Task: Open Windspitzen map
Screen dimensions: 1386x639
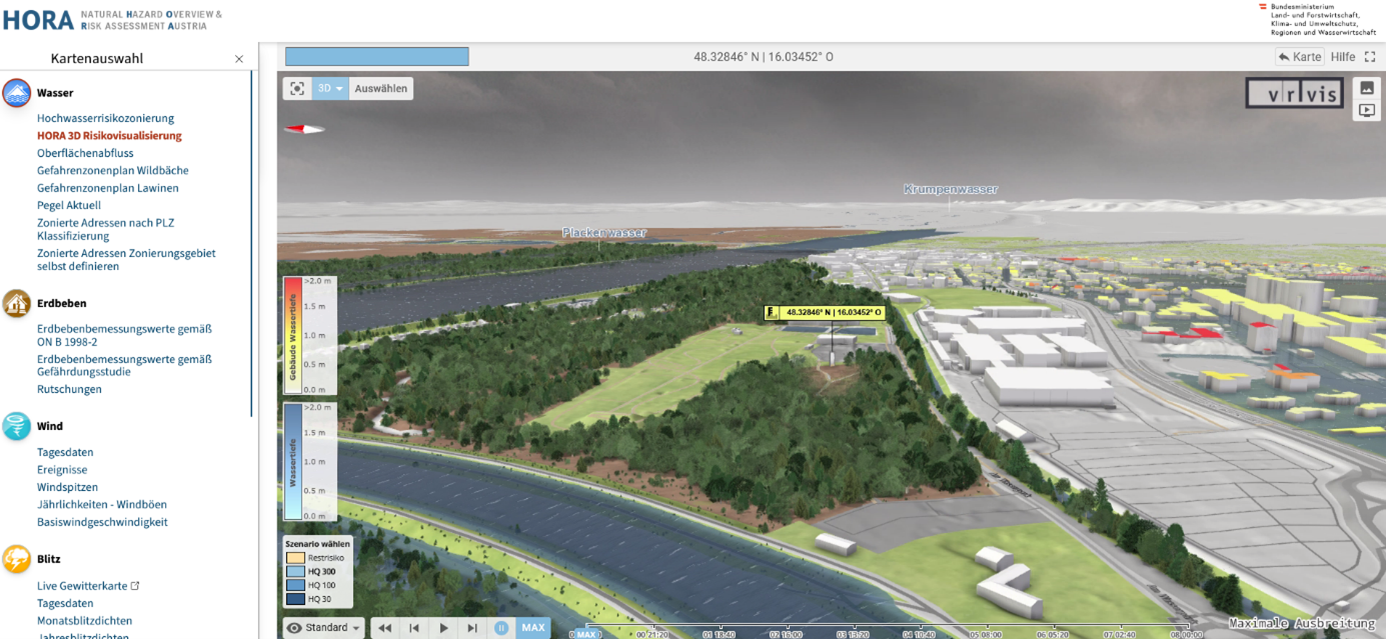Action: click(x=67, y=487)
